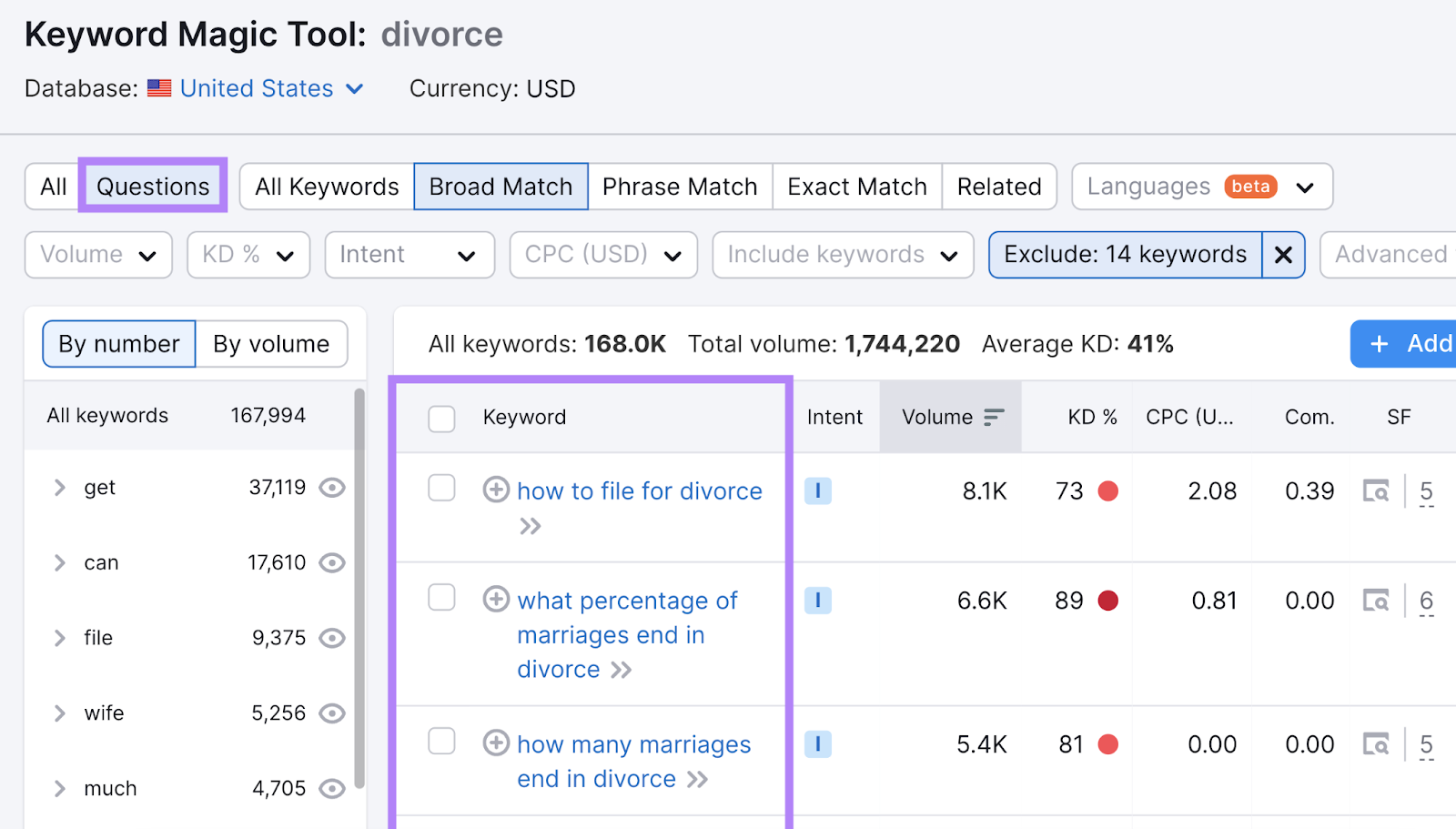The height and width of the screenshot is (829, 1456).
Task: Remove the Exclude 14 keywords filter with X
Action: pyautogui.click(x=1283, y=255)
